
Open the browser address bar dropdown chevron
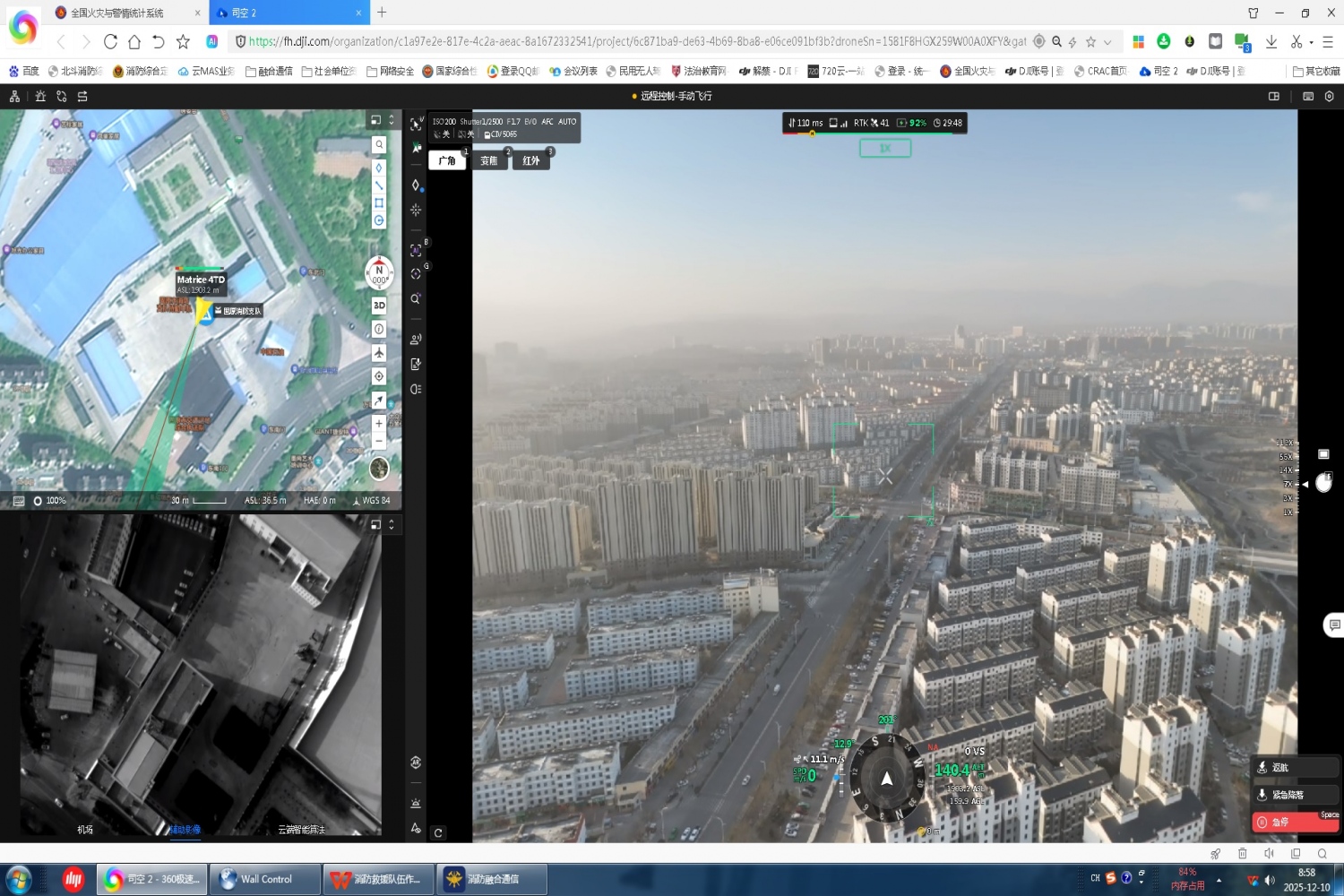click(x=1107, y=42)
